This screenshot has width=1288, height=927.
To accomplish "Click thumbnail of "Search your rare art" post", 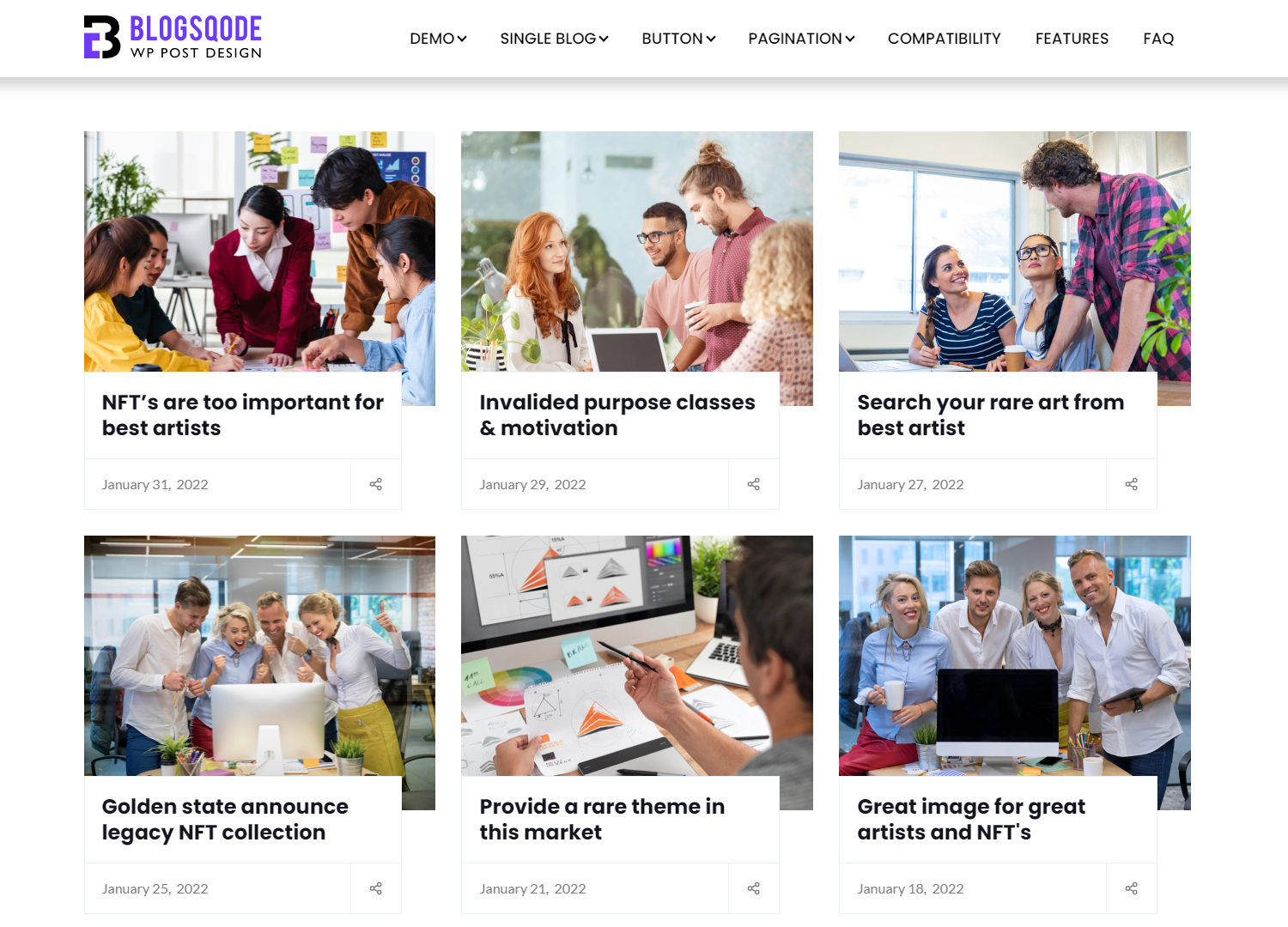I will pos(1015,251).
